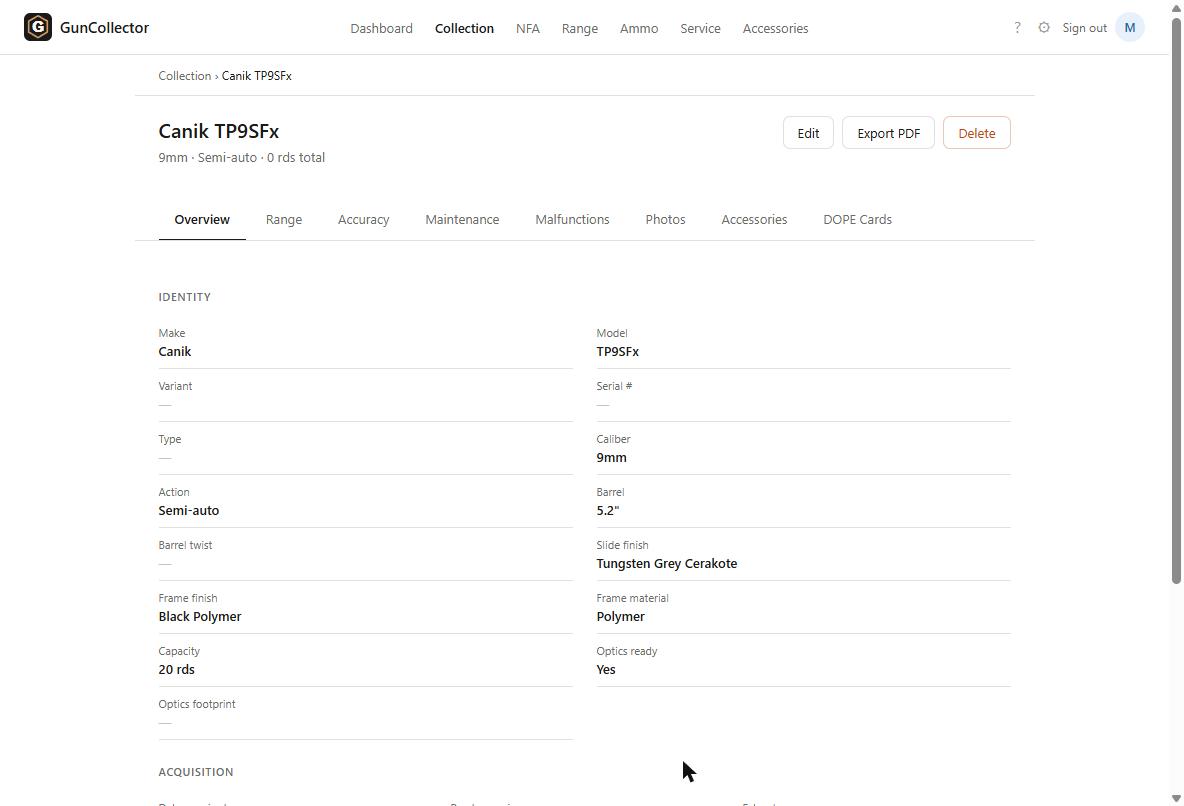Edit the Canik TP9SFx record
The width and height of the screenshot is (1184, 806).
pyautogui.click(x=808, y=133)
